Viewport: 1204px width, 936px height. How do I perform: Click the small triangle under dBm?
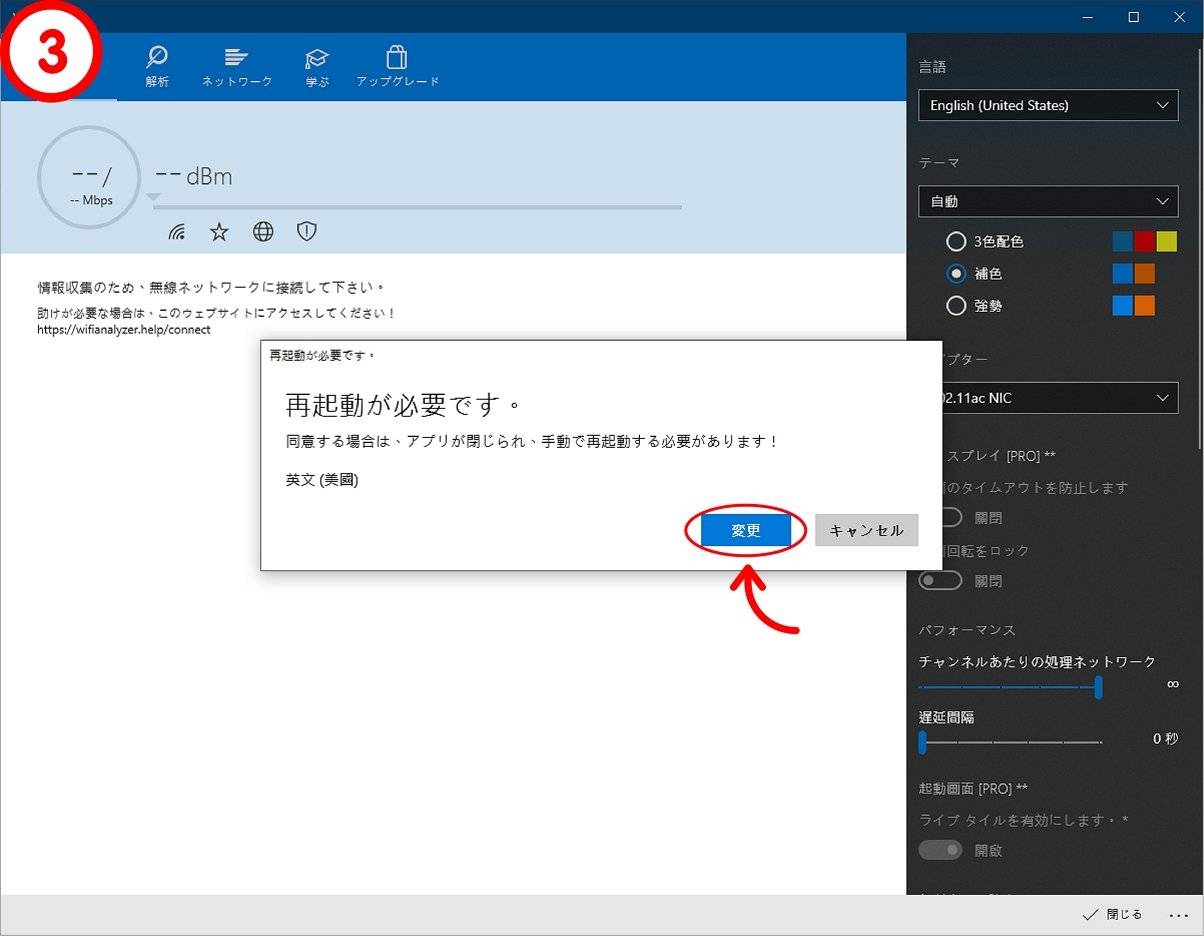click(153, 197)
